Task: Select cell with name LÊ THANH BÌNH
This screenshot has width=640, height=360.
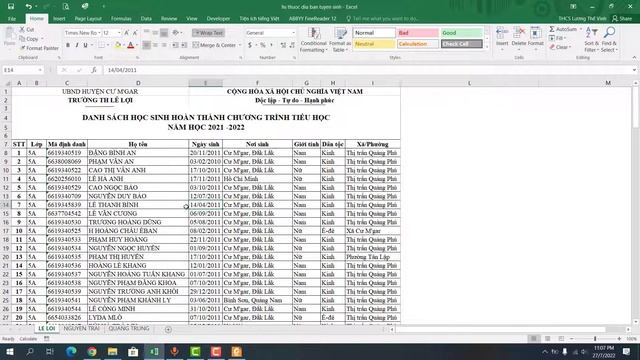Action: point(138,205)
